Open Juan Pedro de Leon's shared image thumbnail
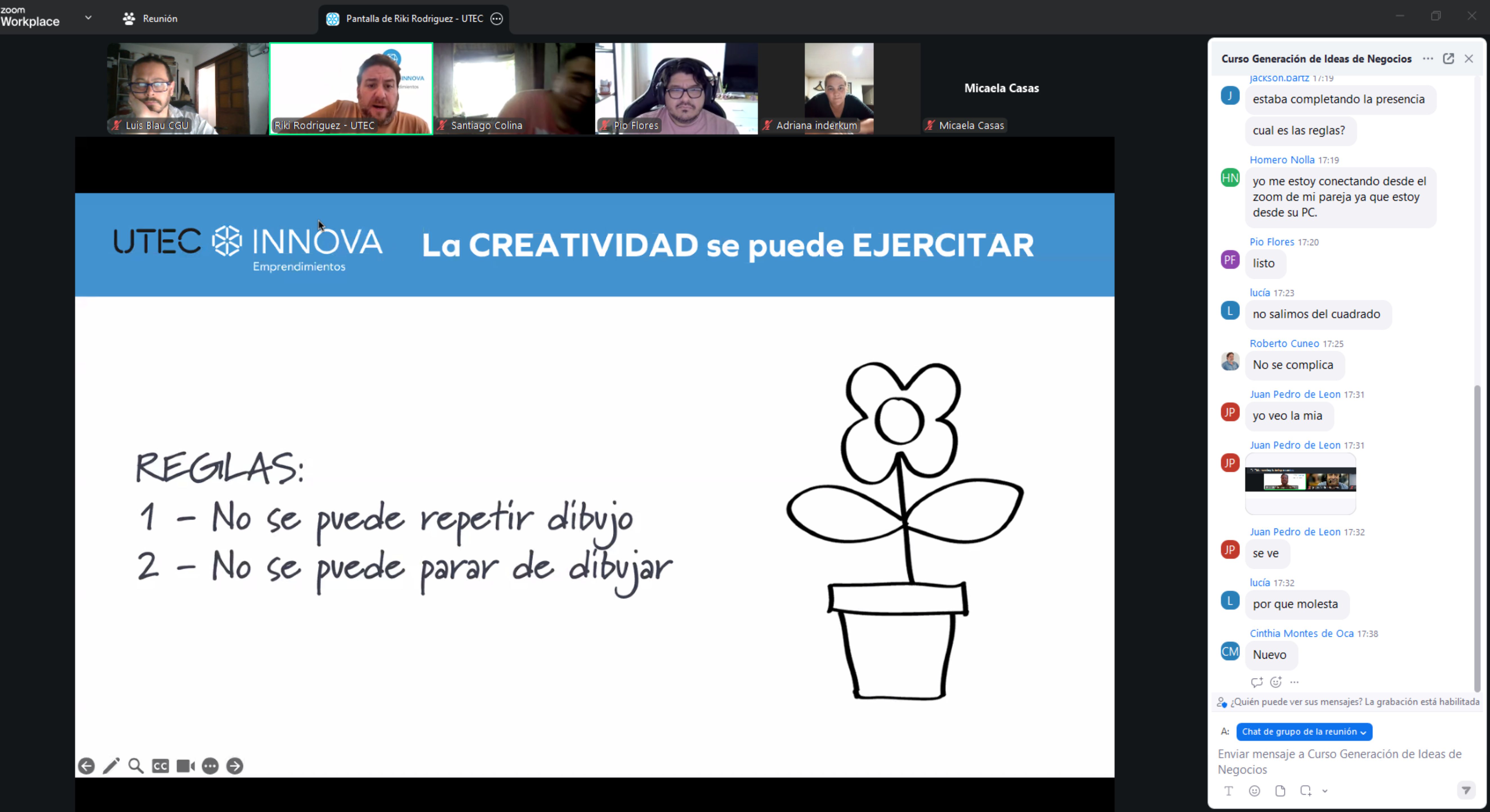This screenshot has height=812, width=1490. [x=1300, y=479]
